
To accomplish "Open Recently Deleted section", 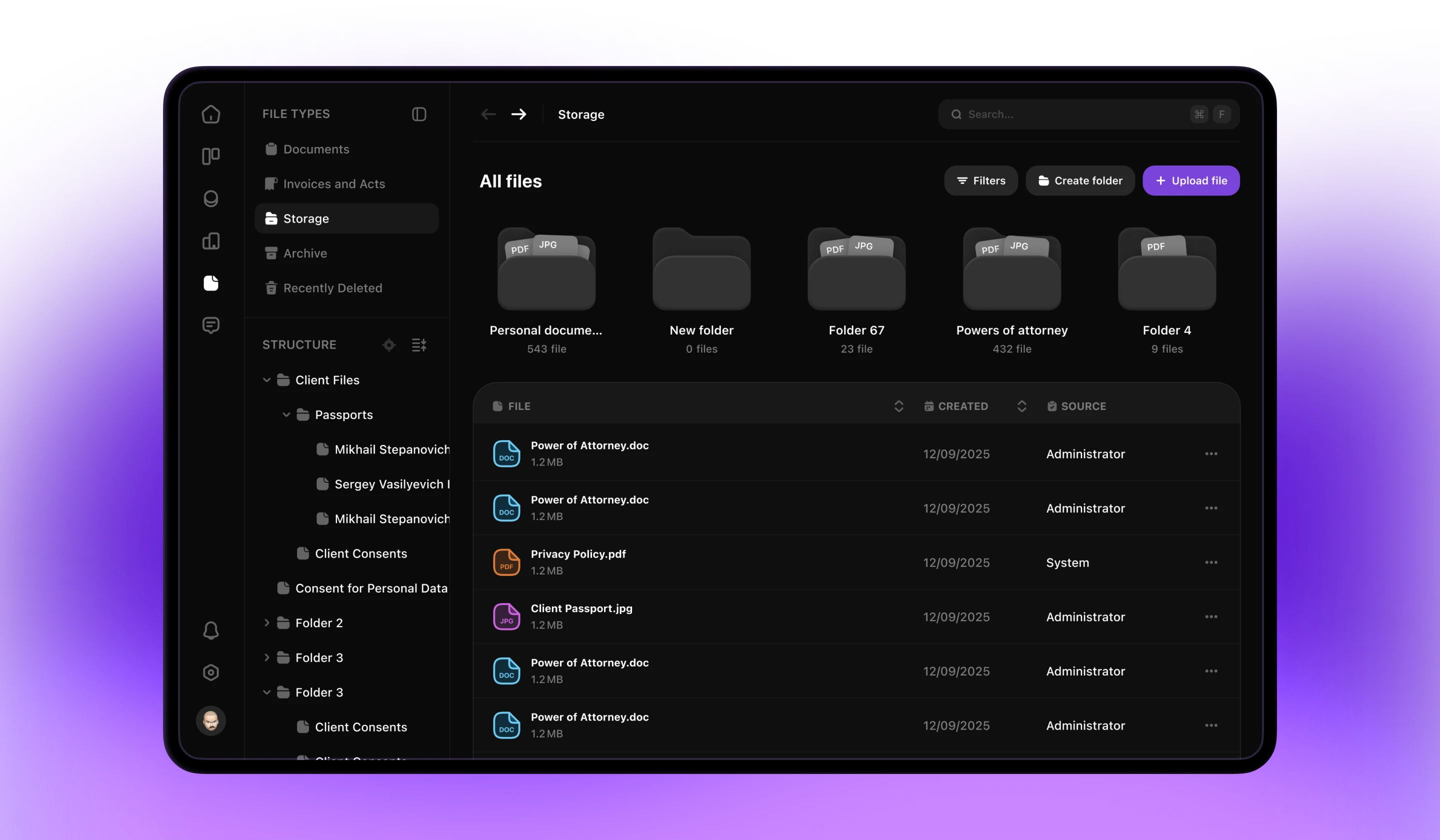I will [x=332, y=288].
